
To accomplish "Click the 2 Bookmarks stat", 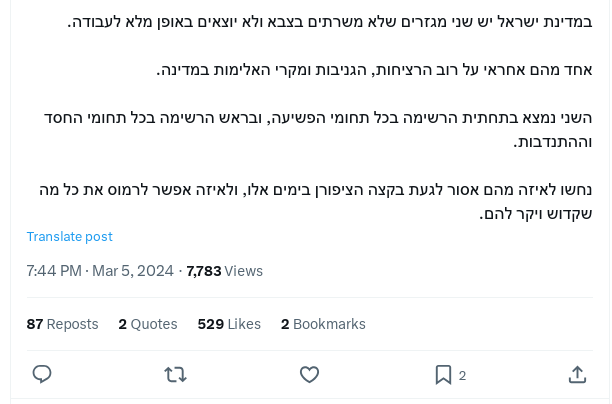I will (323, 324).
